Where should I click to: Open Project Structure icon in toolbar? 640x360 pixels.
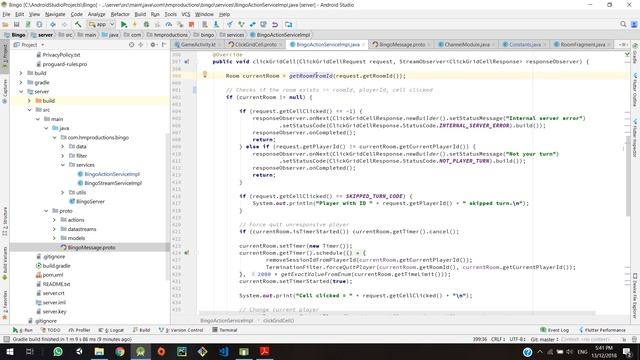[289, 24]
